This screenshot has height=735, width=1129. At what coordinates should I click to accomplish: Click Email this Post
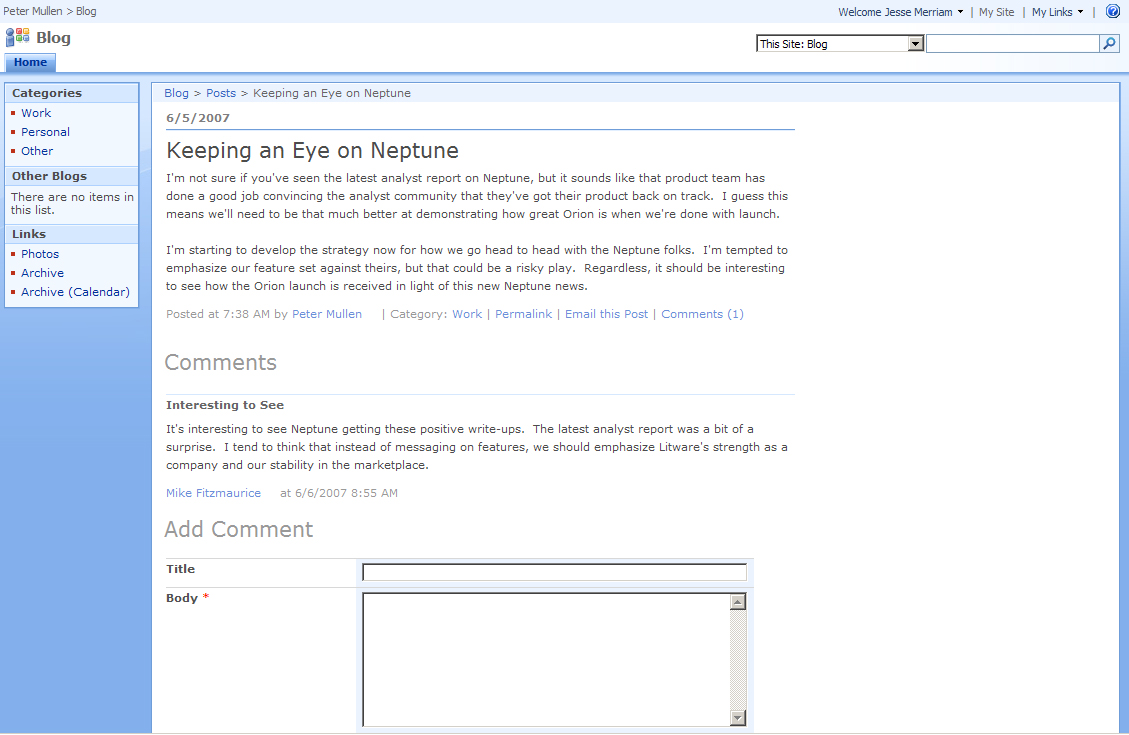606,314
